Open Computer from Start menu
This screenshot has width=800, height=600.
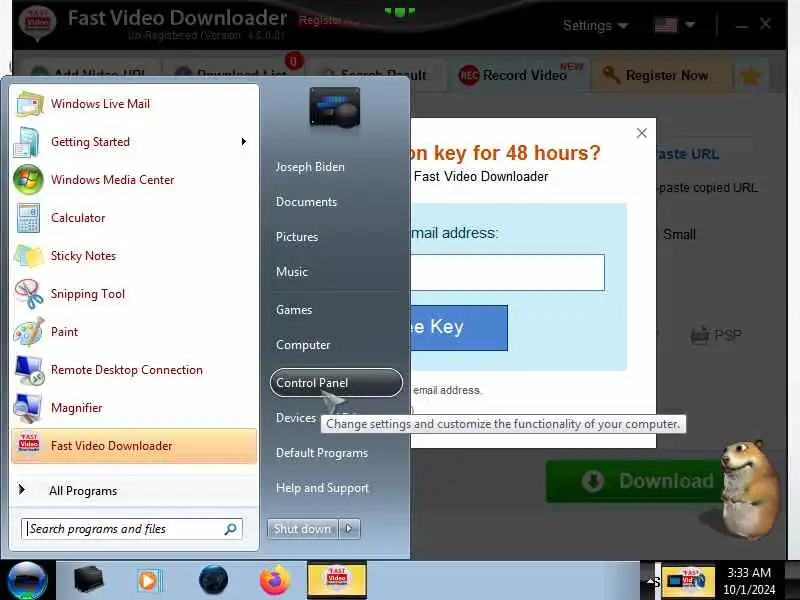click(x=303, y=345)
